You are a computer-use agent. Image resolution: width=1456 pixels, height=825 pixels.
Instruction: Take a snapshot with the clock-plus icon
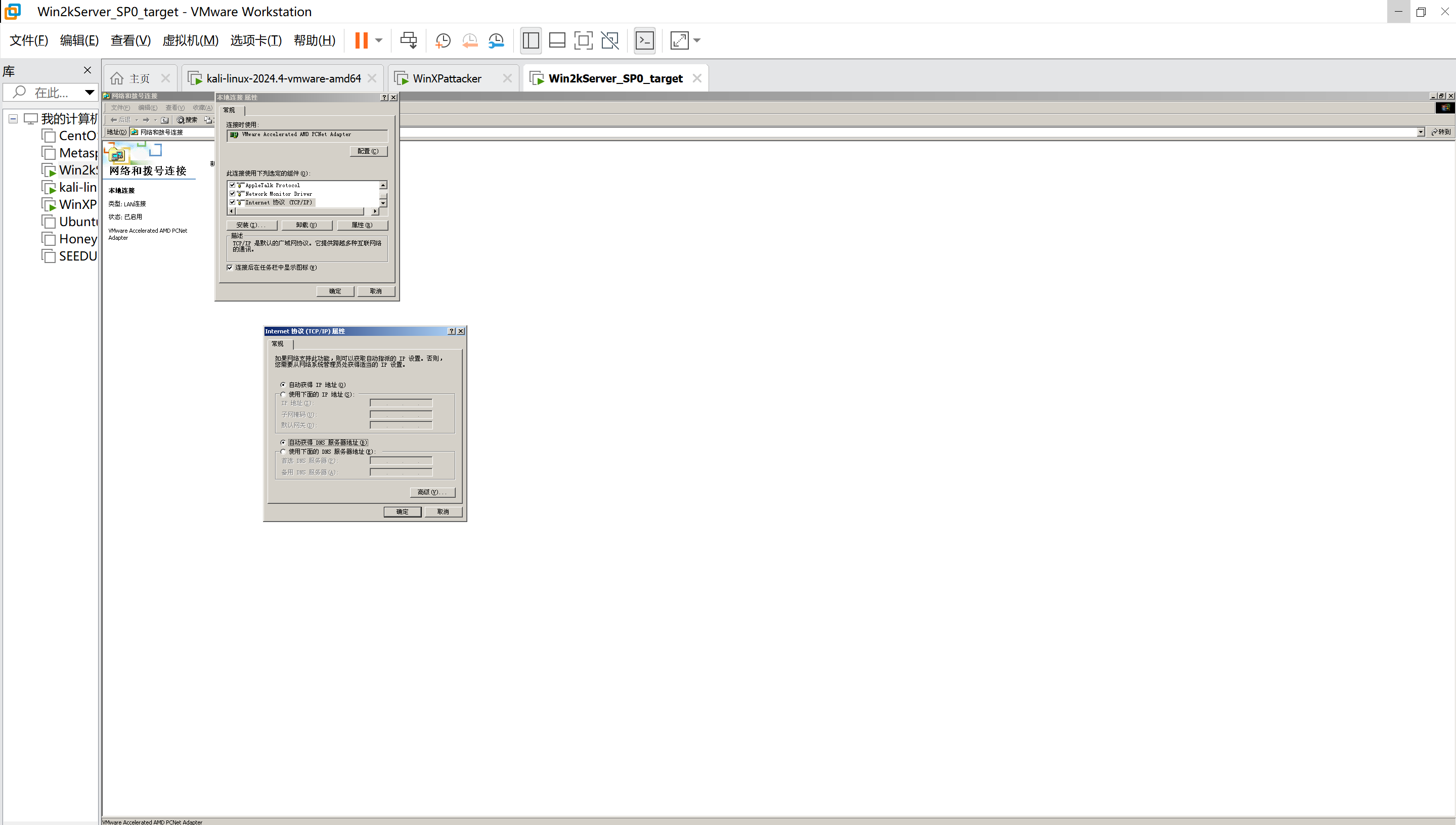443,40
